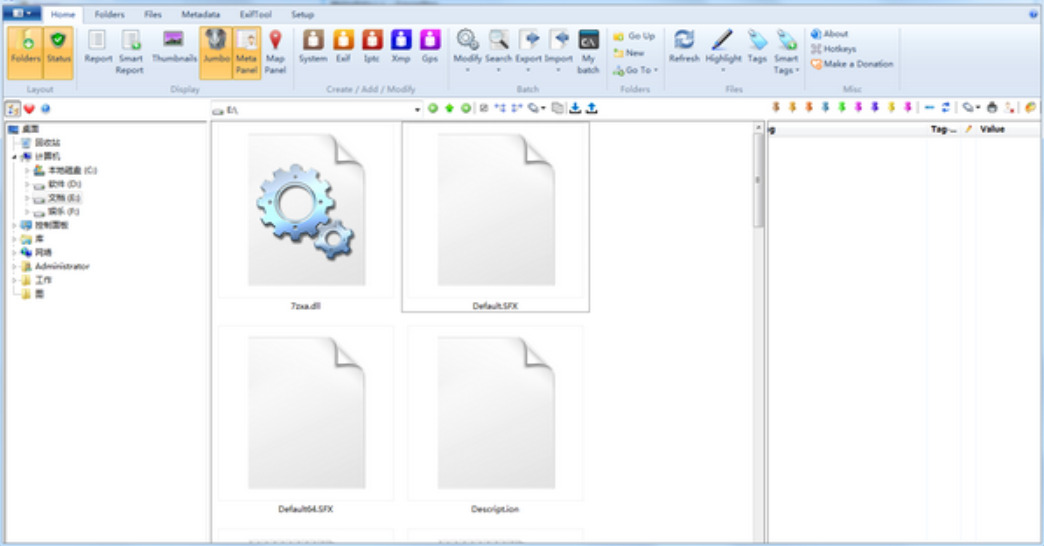
Task: Open the Setup ribbon tab
Action: (x=302, y=14)
